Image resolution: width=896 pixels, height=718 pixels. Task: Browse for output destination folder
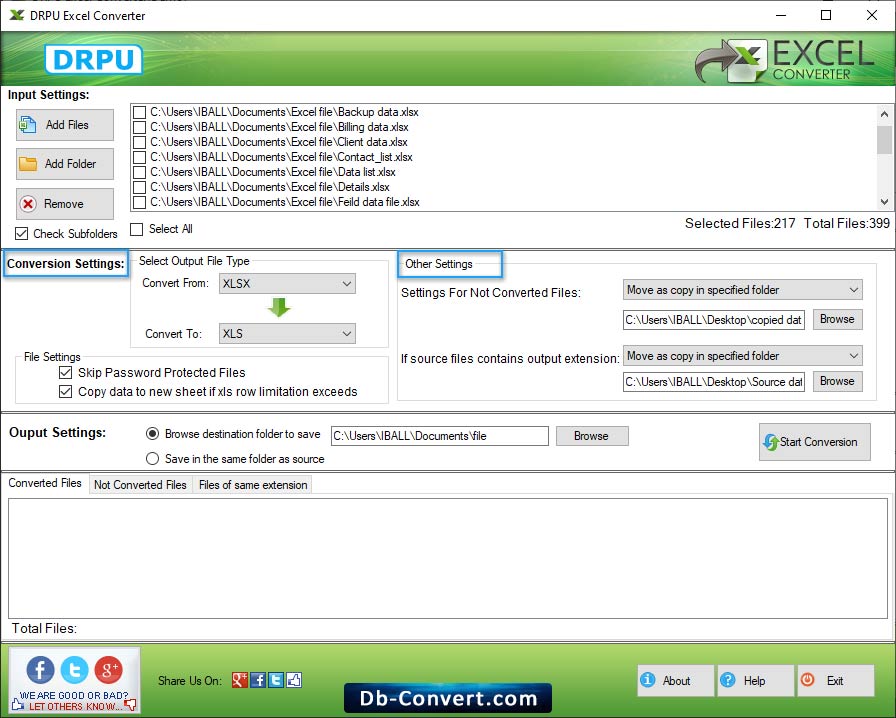point(592,436)
